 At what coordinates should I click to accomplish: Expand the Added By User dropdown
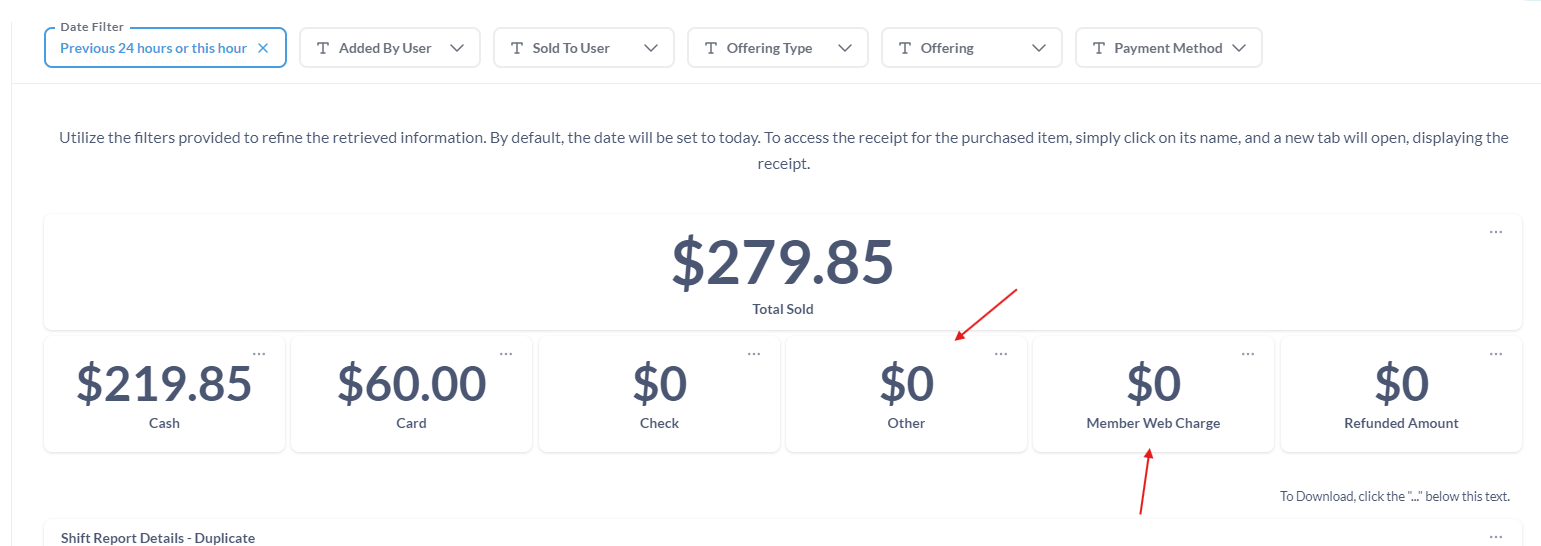(x=390, y=48)
